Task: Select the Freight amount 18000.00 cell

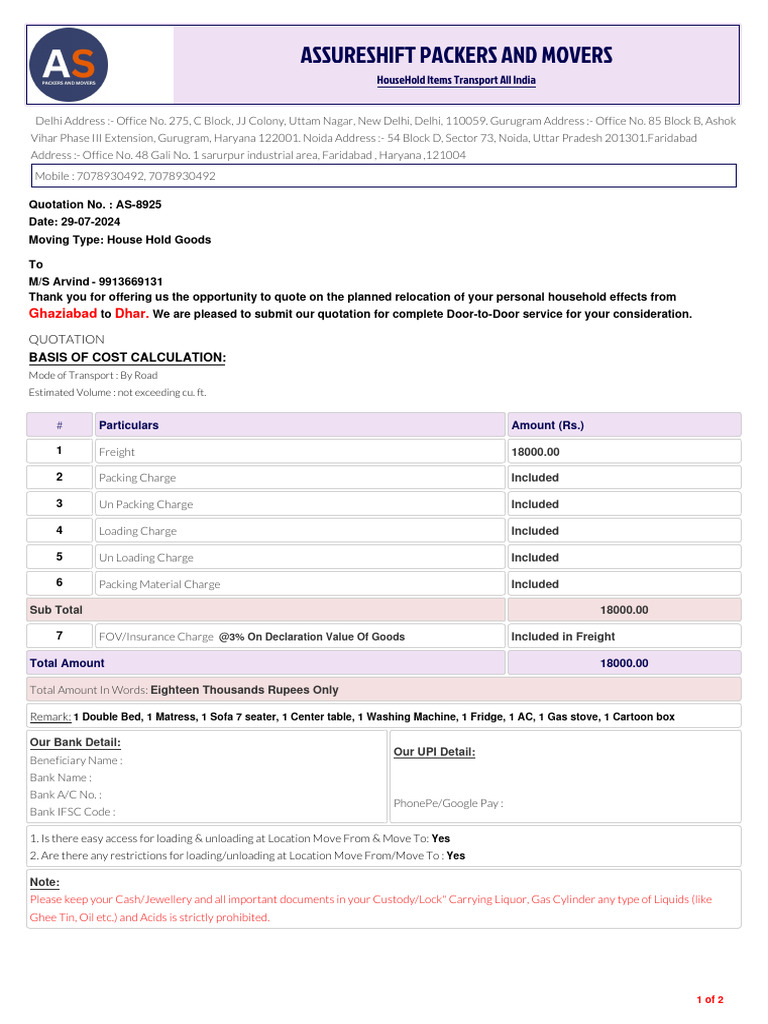Action: coord(624,452)
